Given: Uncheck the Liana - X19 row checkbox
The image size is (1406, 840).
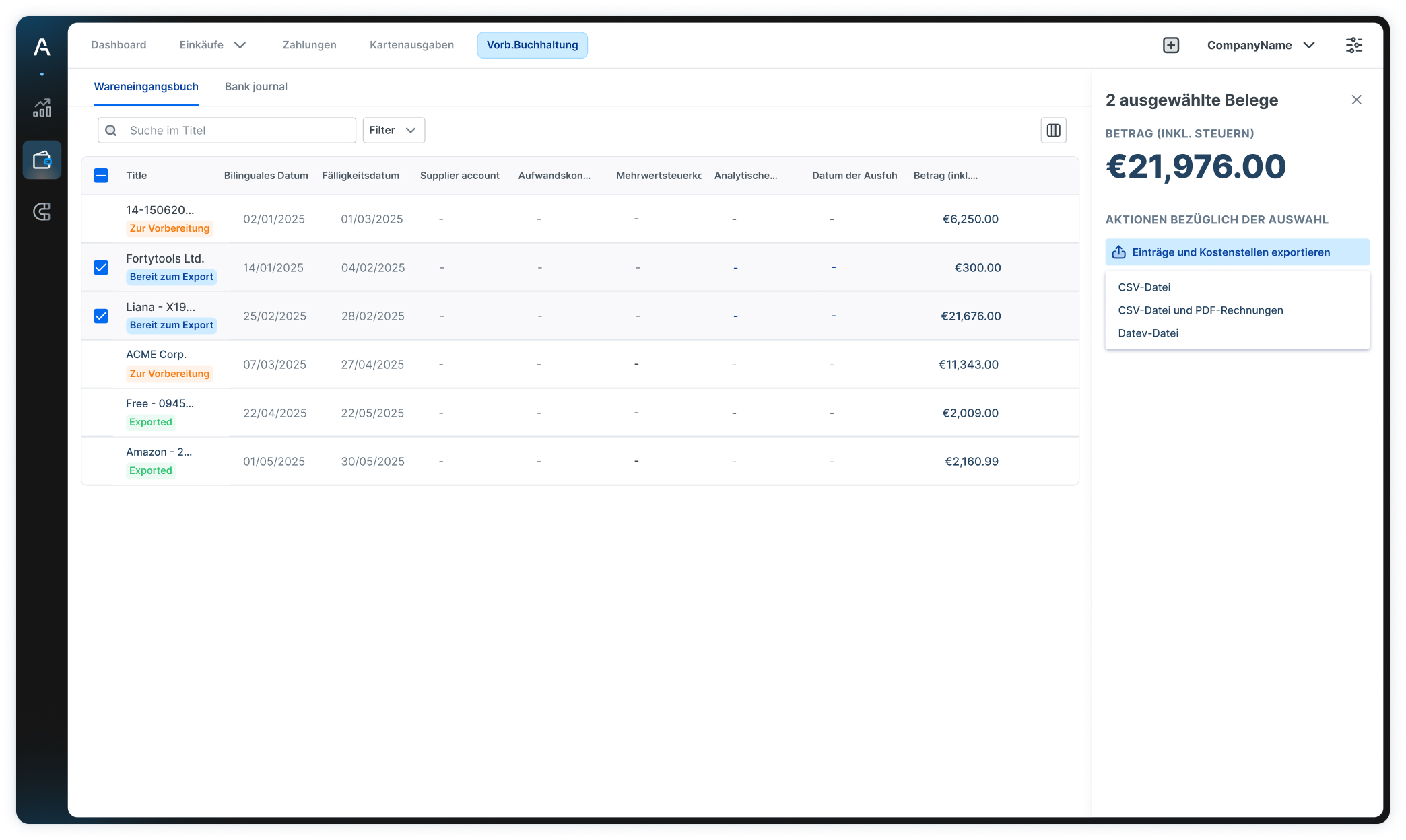Looking at the screenshot, I should point(101,315).
